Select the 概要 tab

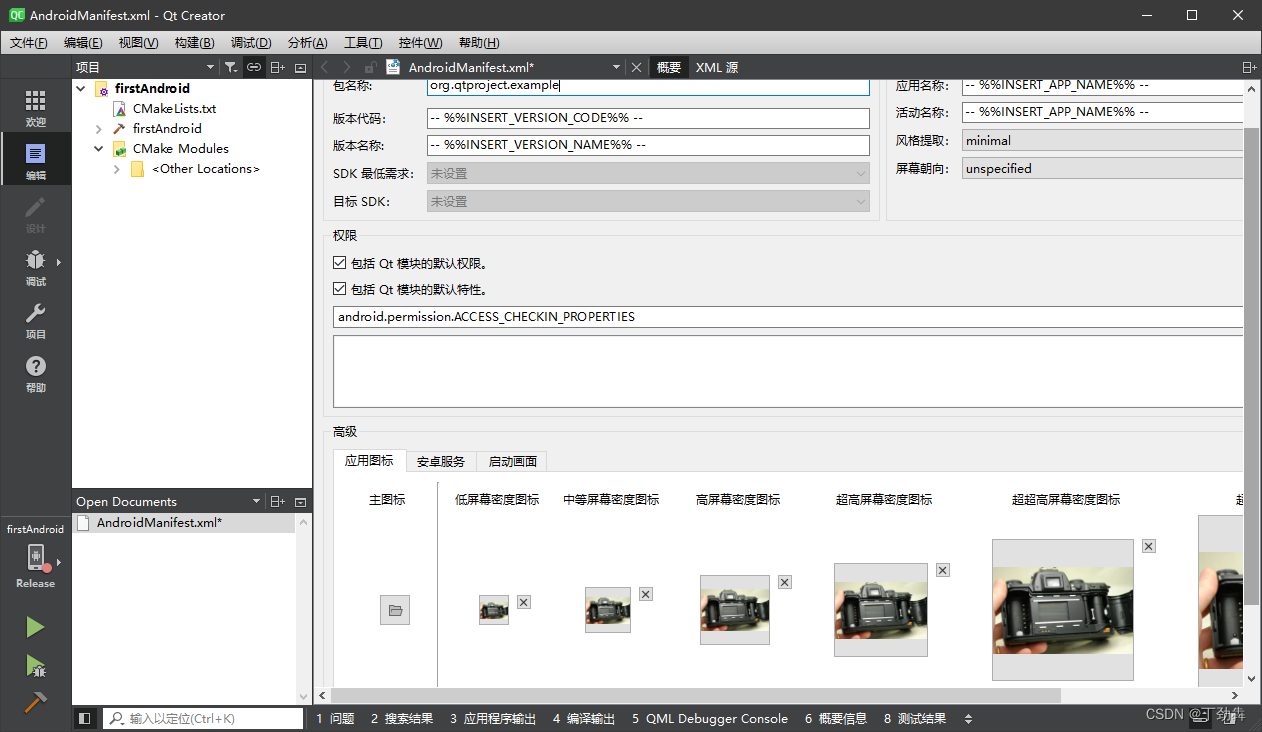669,67
